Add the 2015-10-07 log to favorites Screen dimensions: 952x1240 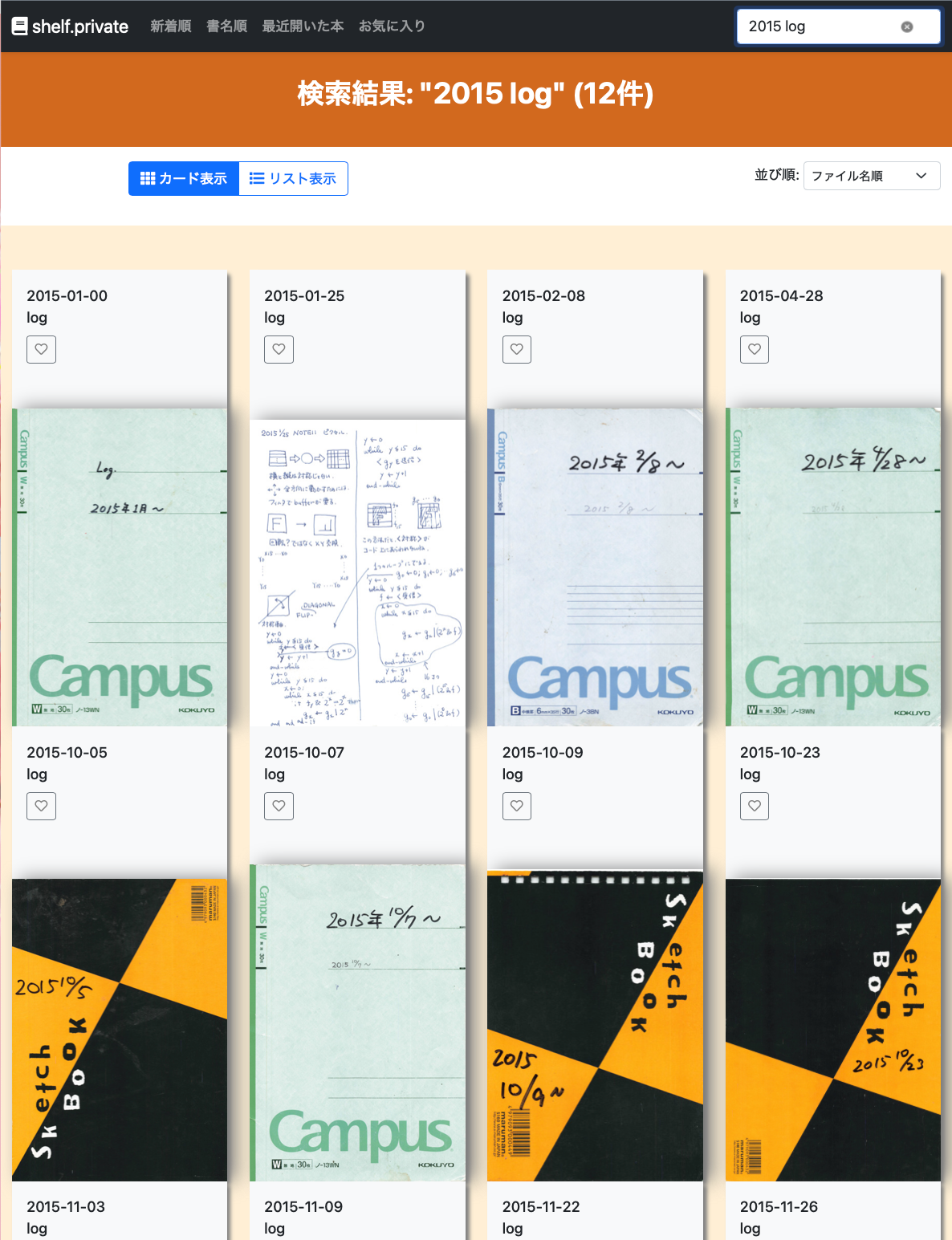279,806
